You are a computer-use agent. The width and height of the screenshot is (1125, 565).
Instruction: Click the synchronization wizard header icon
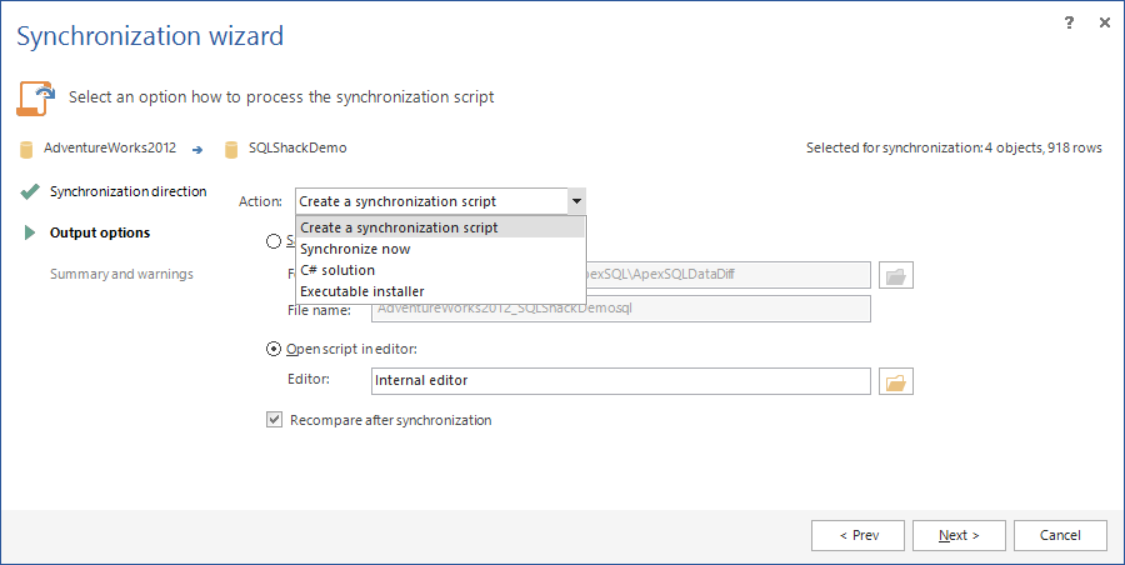point(34,98)
